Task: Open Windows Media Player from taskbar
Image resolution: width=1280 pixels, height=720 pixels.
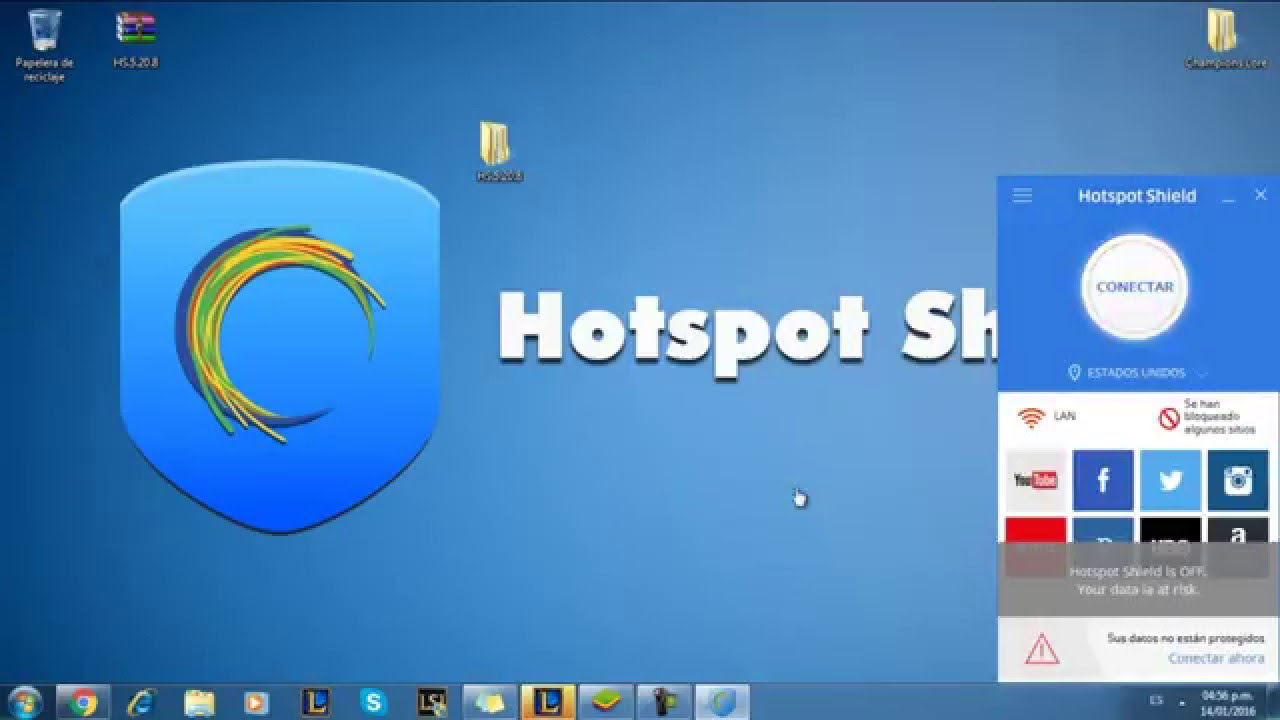Action: 257,703
